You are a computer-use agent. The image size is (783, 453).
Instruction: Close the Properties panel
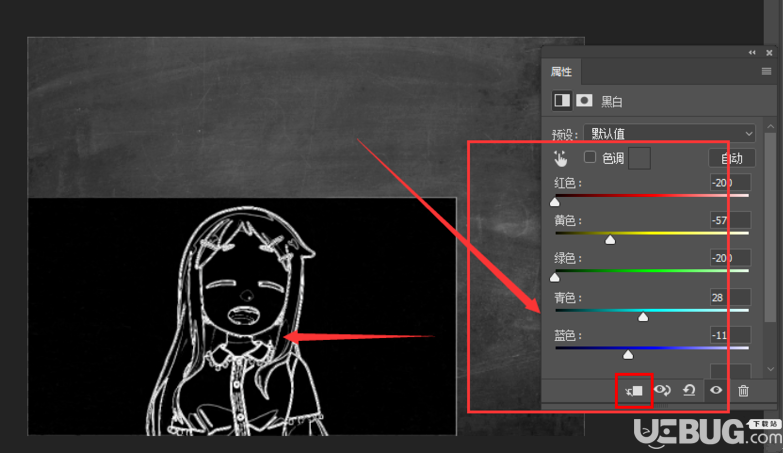[769, 52]
